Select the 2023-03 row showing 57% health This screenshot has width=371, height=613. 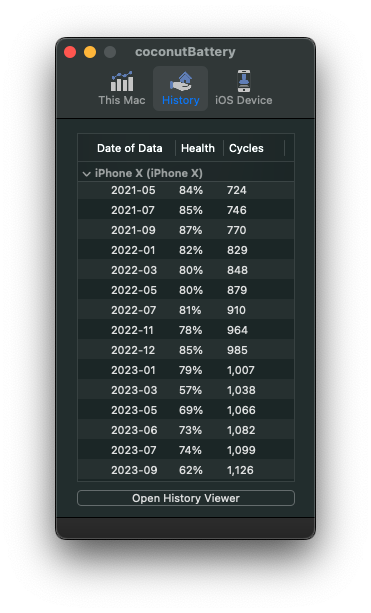pyautogui.click(x=186, y=390)
